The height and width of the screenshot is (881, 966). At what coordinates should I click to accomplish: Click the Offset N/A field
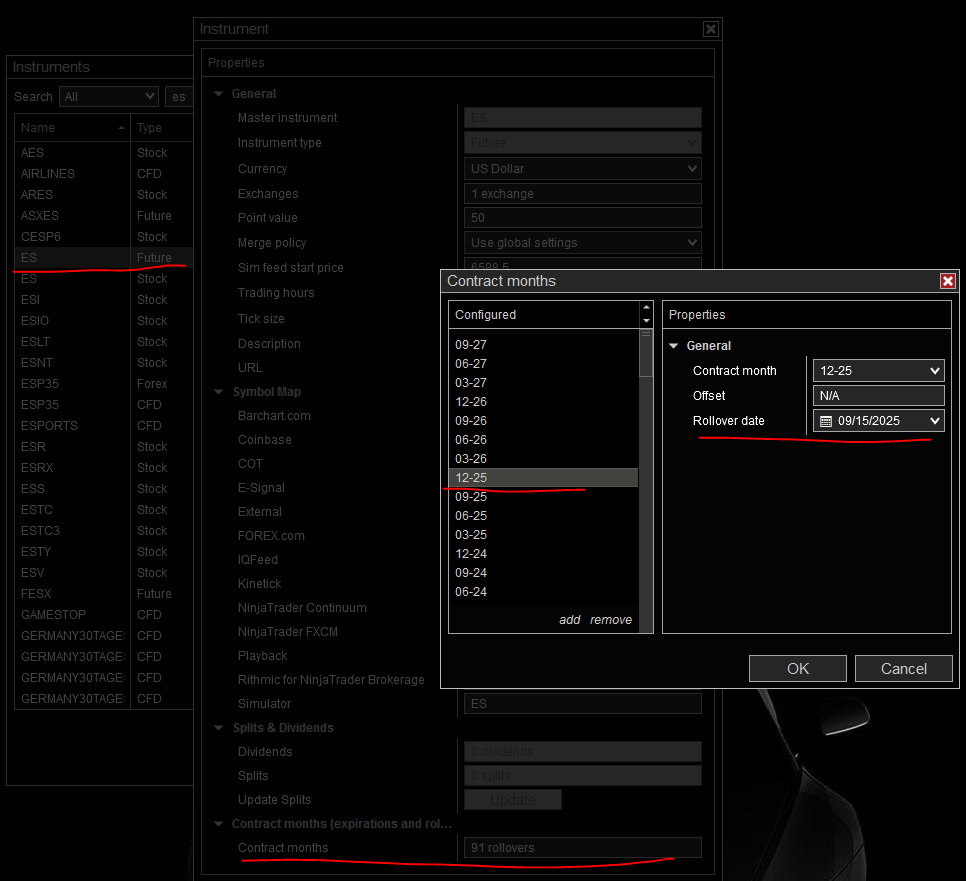(877, 396)
